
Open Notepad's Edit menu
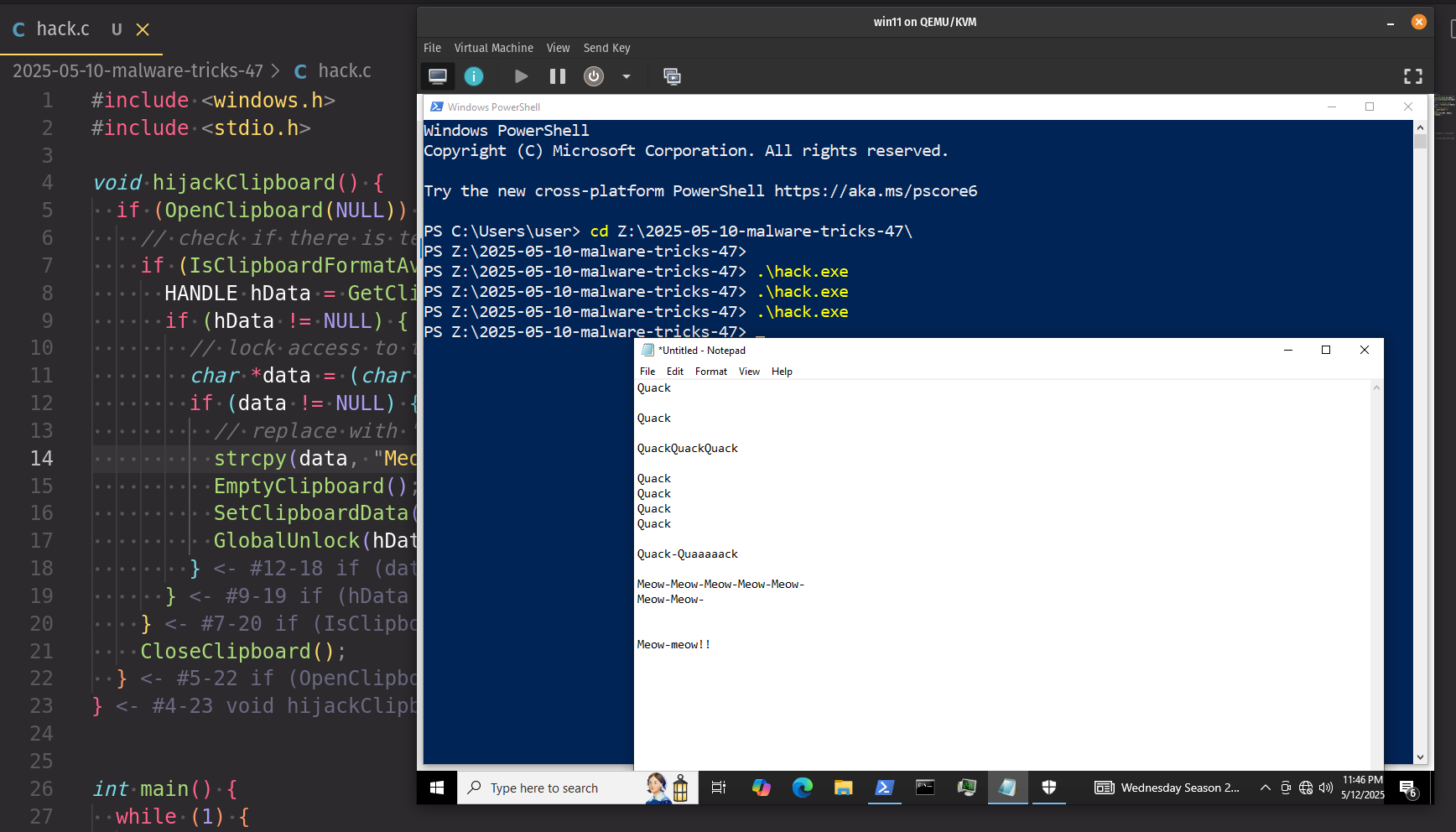675,372
